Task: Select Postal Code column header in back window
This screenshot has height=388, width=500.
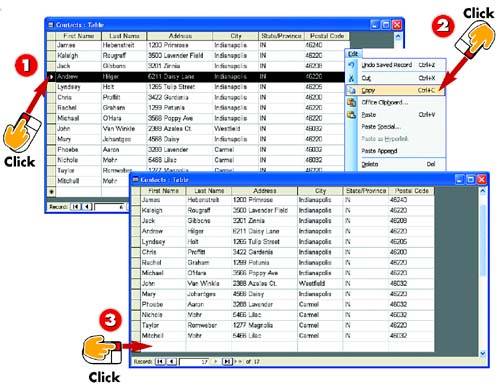Action: tap(327, 36)
